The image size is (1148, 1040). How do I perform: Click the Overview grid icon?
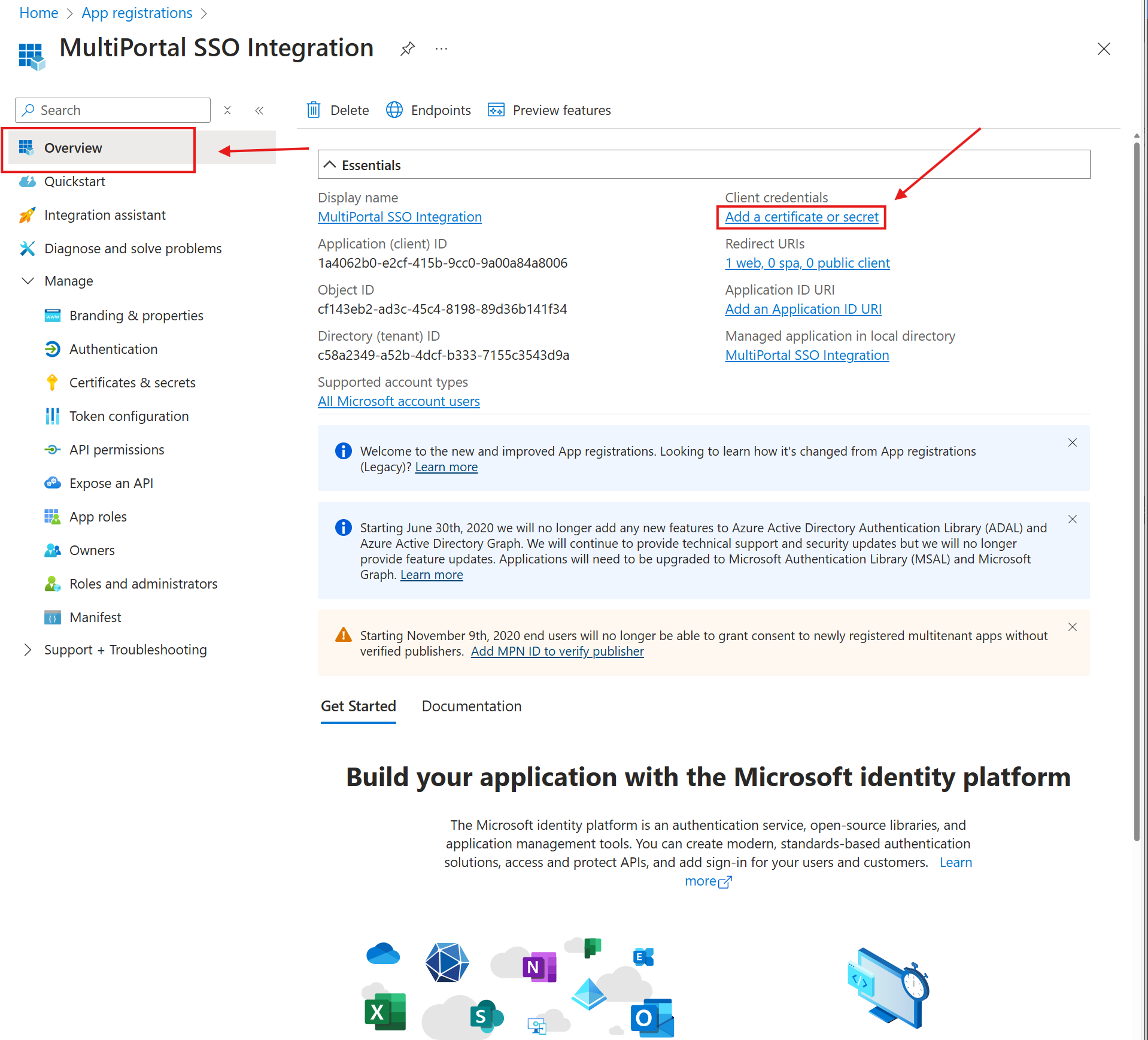click(26, 147)
